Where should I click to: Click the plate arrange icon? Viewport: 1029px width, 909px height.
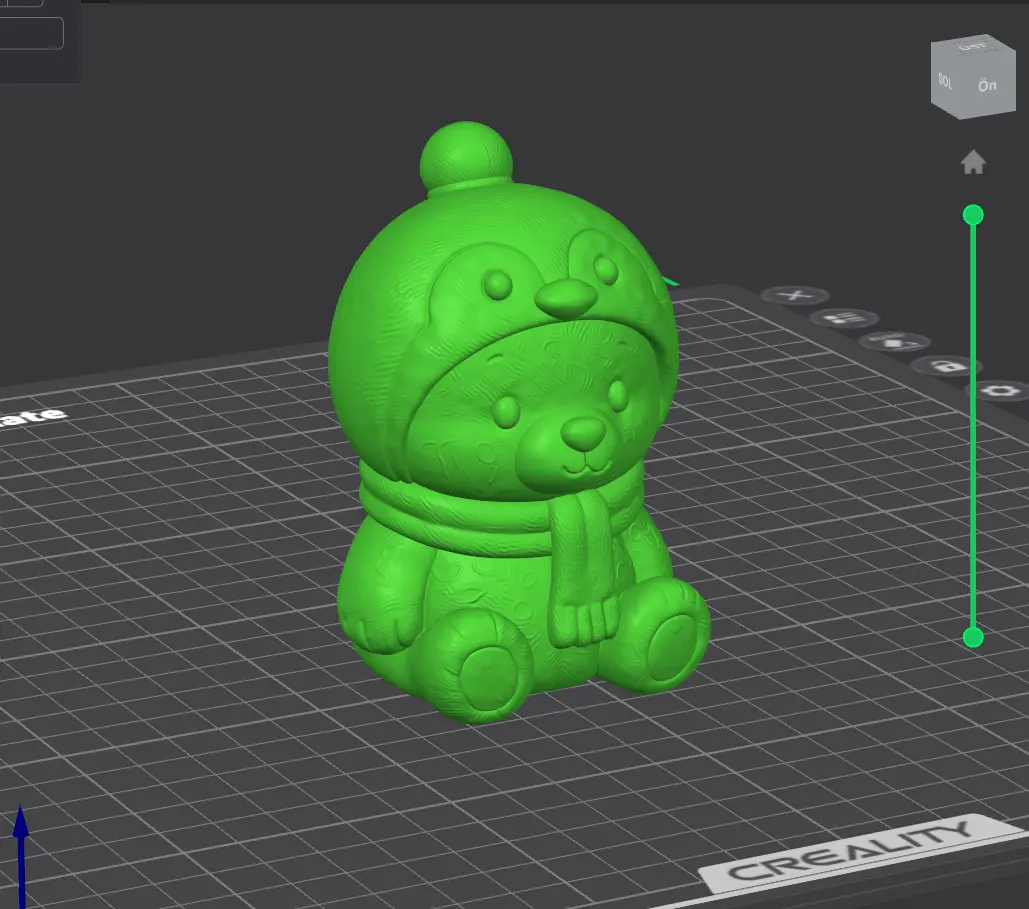pyautogui.click(x=843, y=319)
